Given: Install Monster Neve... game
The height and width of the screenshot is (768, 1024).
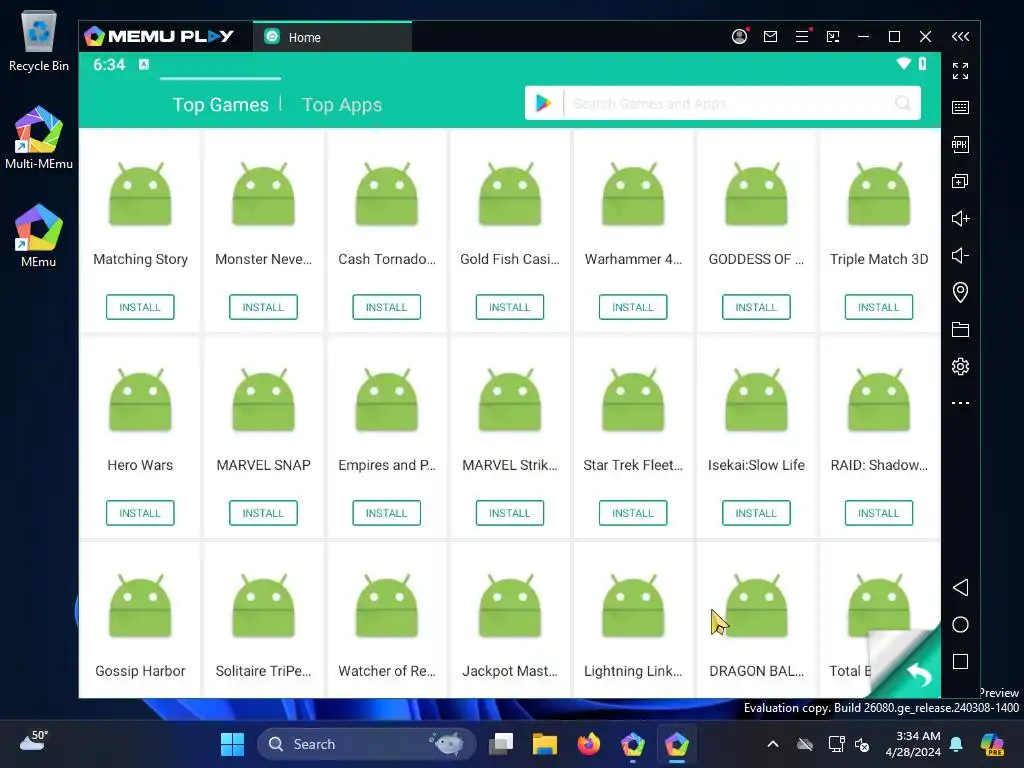Looking at the screenshot, I should (x=263, y=307).
